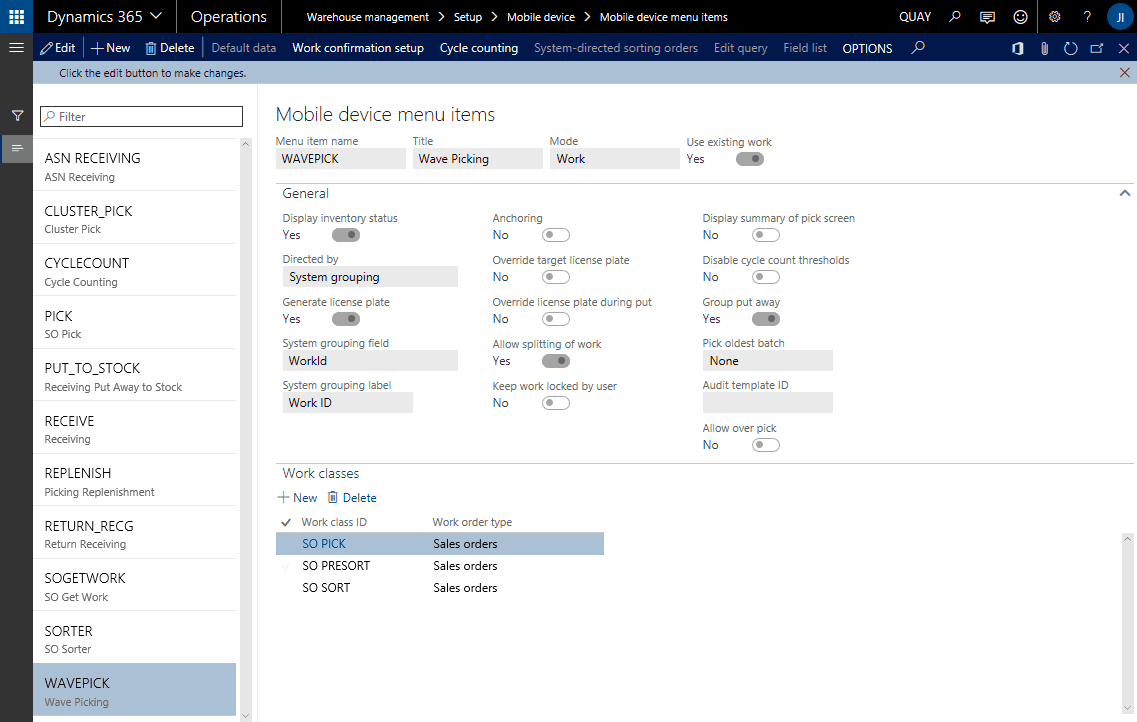Toggle Display inventory status switch

346,235
